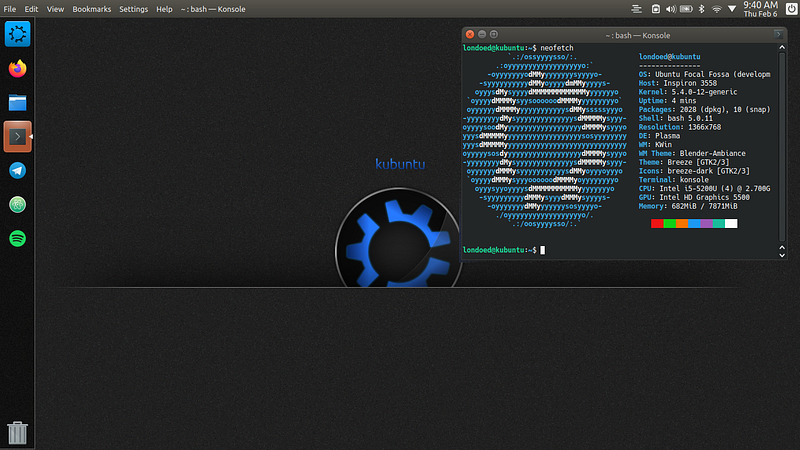Click the 'GPU: Intel HD Graphics 5500' line
The height and width of the screenshot is (450, 800).
[x=694, y=197]
